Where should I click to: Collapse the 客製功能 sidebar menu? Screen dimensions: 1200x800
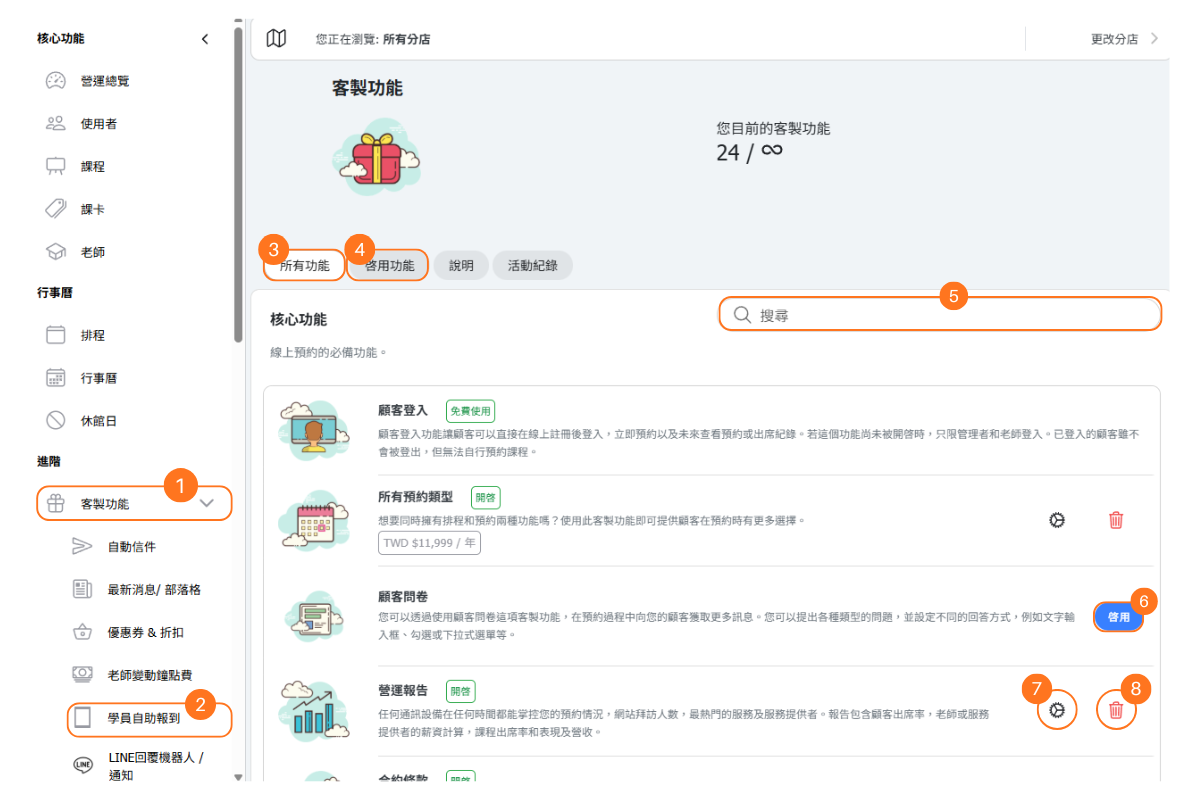tap(207, 503)
